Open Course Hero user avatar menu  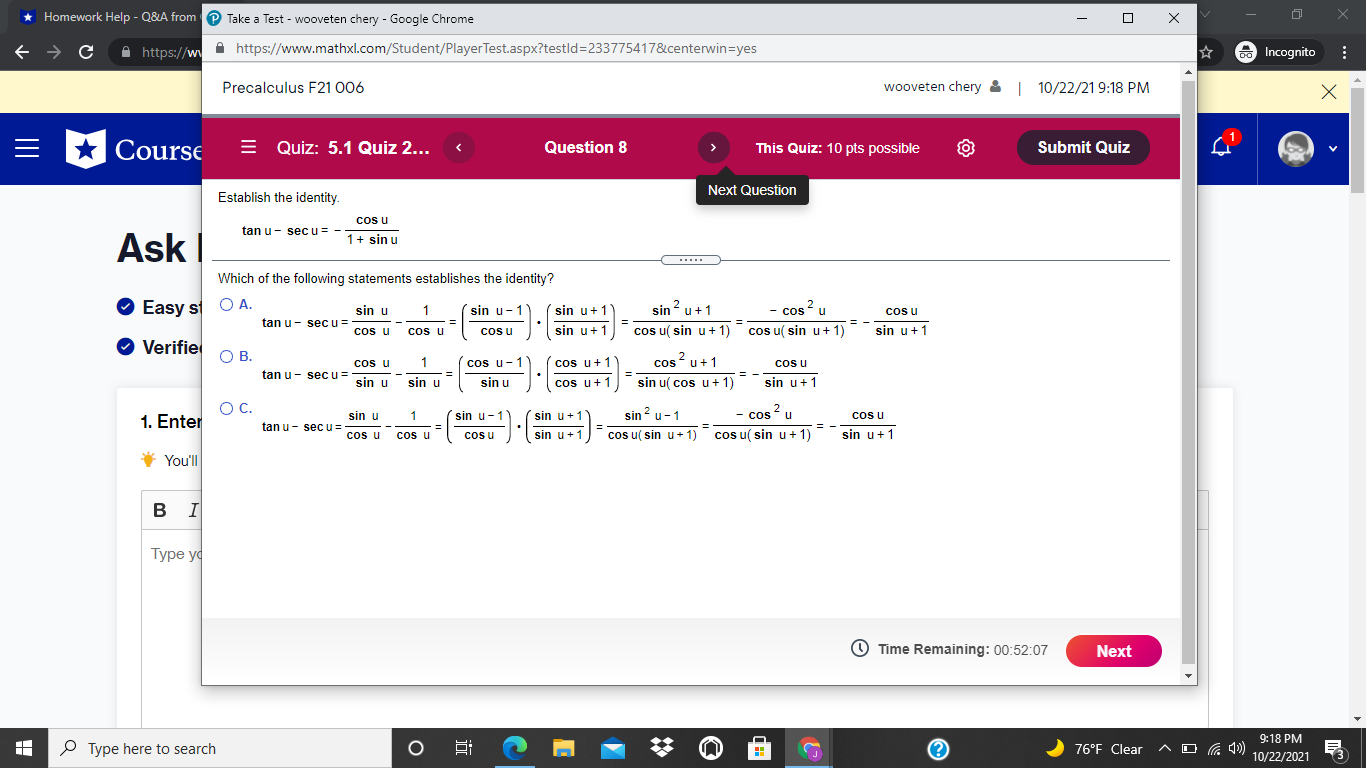pyautogui.click(x=1297, y=148)
